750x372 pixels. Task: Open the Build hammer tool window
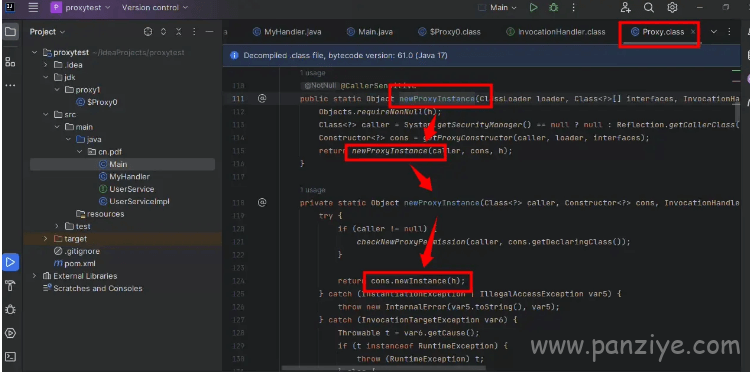click(10, 286)
